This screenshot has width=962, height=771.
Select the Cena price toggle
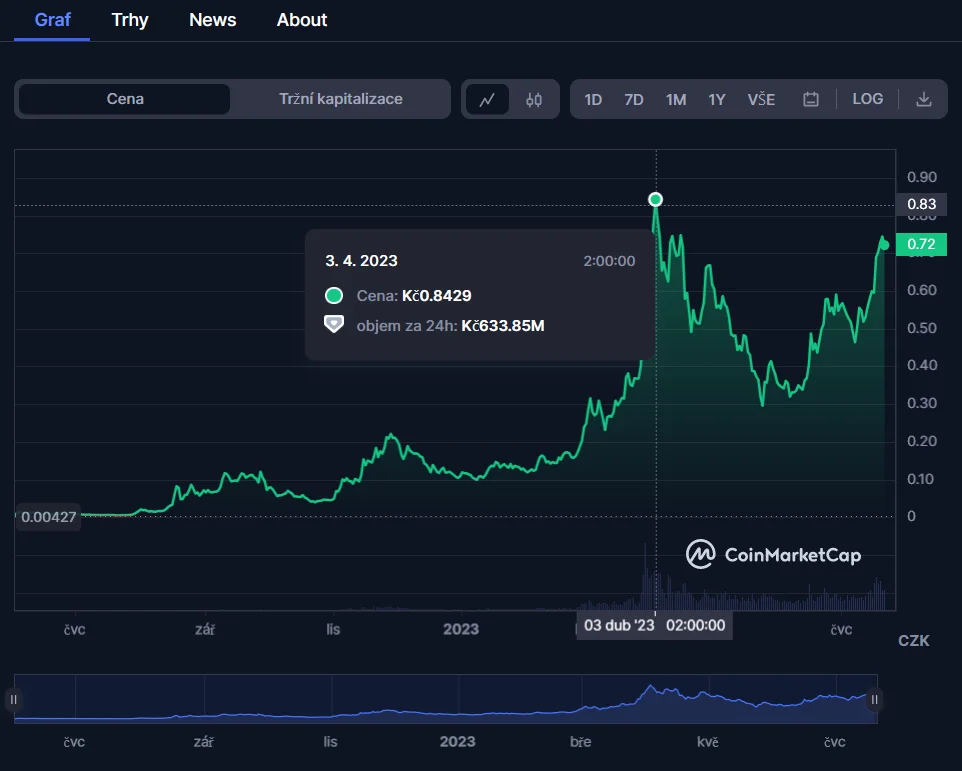(125, 99)
